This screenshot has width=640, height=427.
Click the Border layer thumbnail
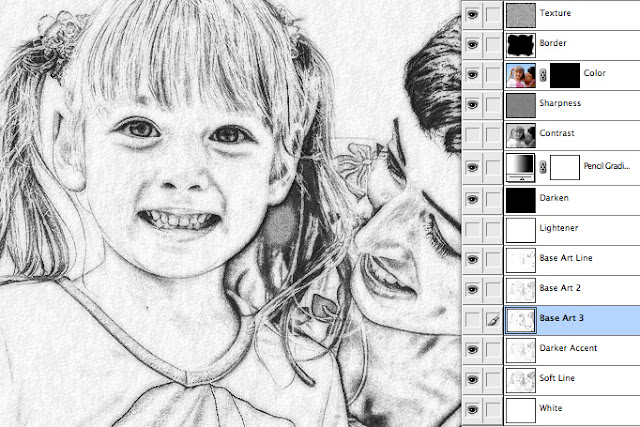521,45
